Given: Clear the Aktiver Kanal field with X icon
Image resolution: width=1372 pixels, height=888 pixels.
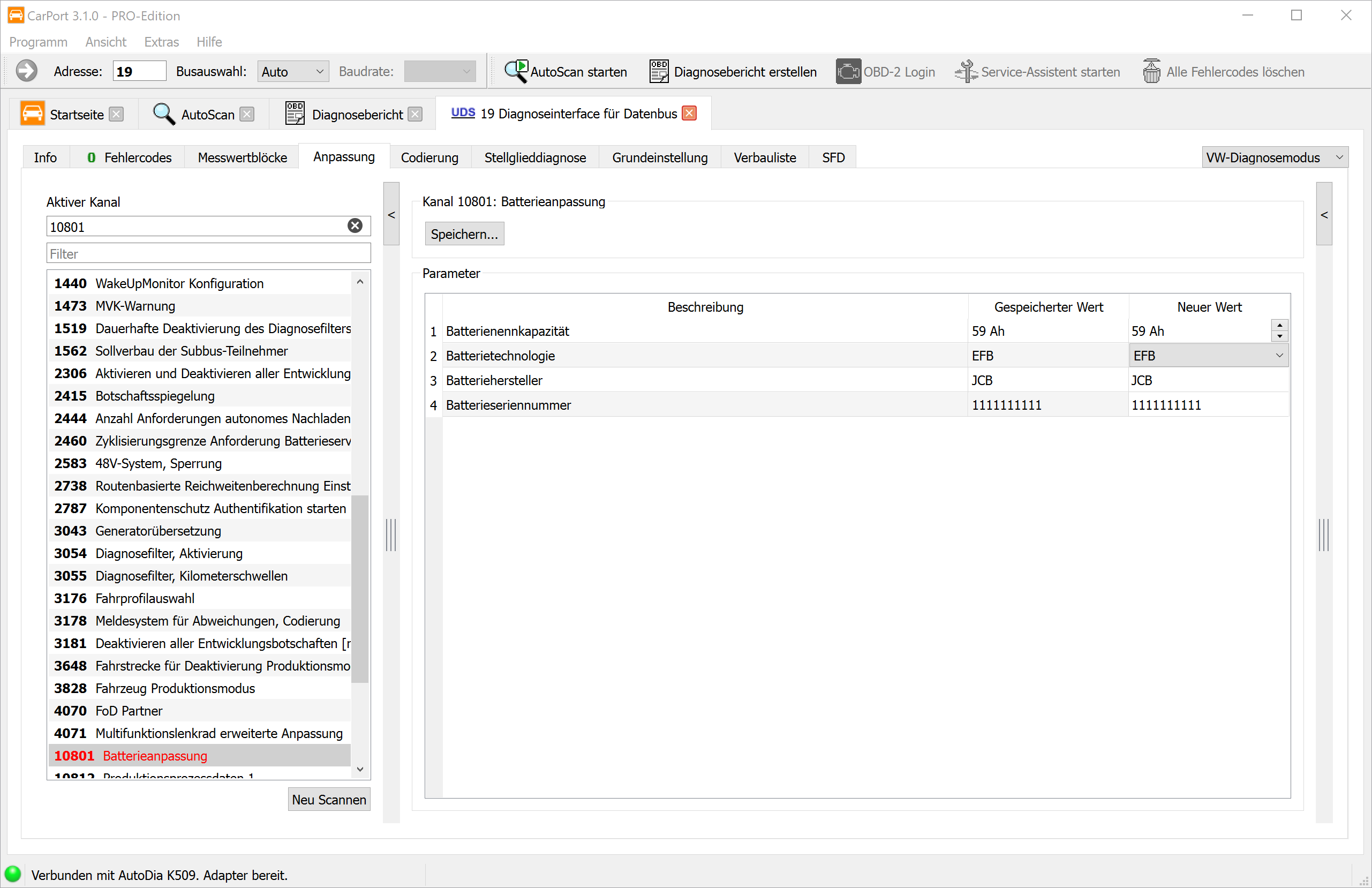Looking at the screenshot, I should pyautogui.click(x=355, y=226).
